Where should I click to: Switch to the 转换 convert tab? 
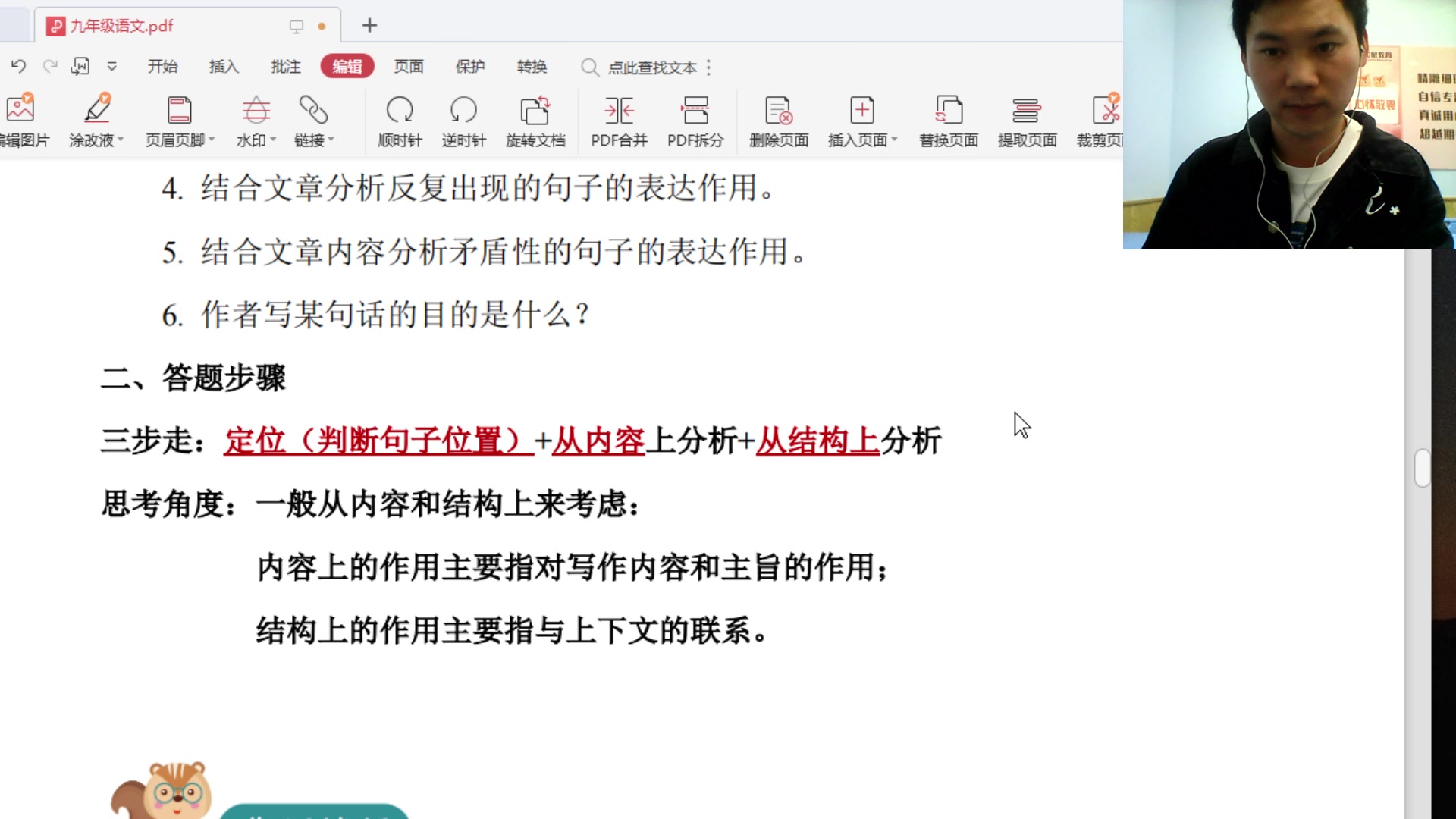(532, 67)
